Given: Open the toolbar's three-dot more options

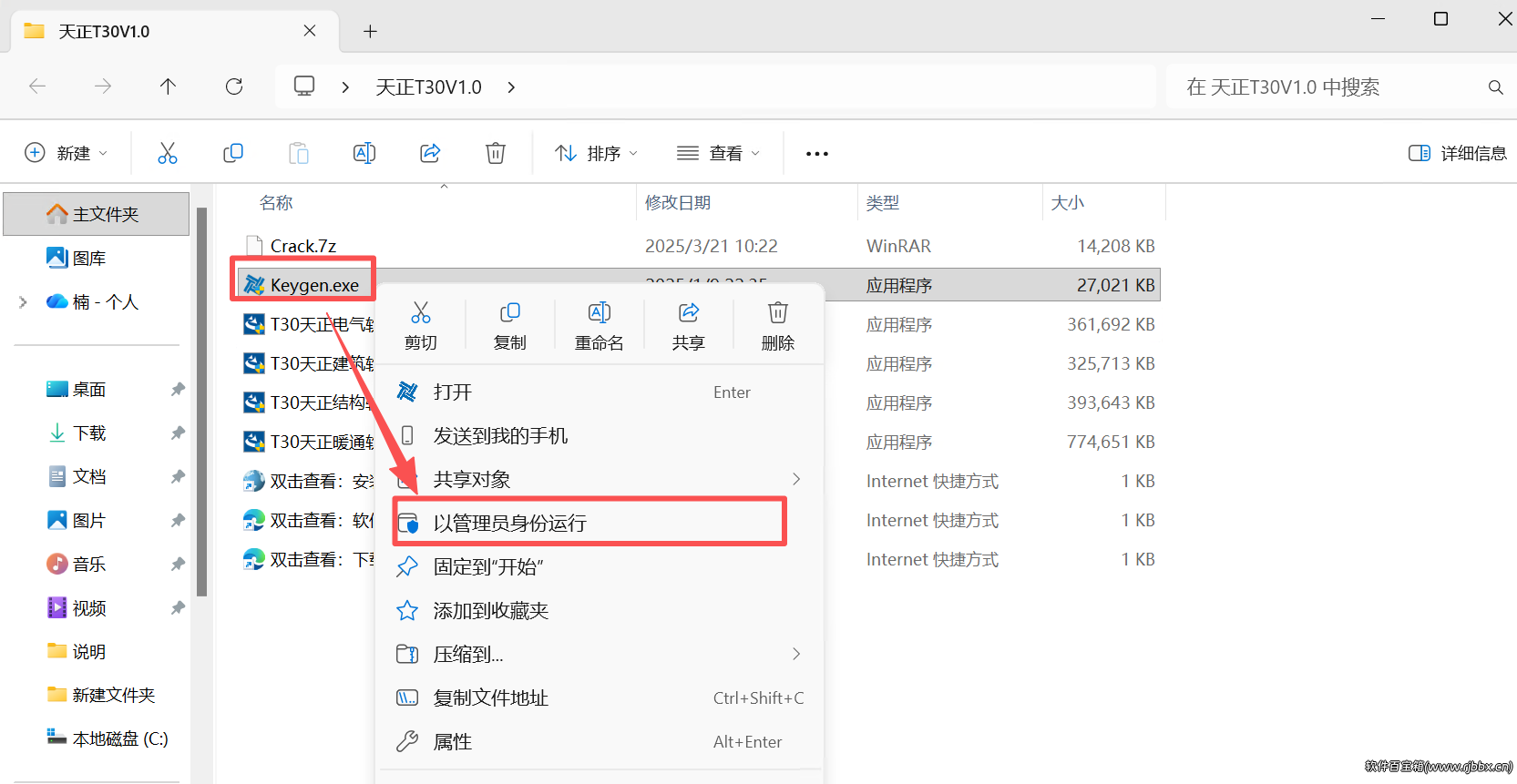Looking at the screenshot, I should (x=817, y=154).
